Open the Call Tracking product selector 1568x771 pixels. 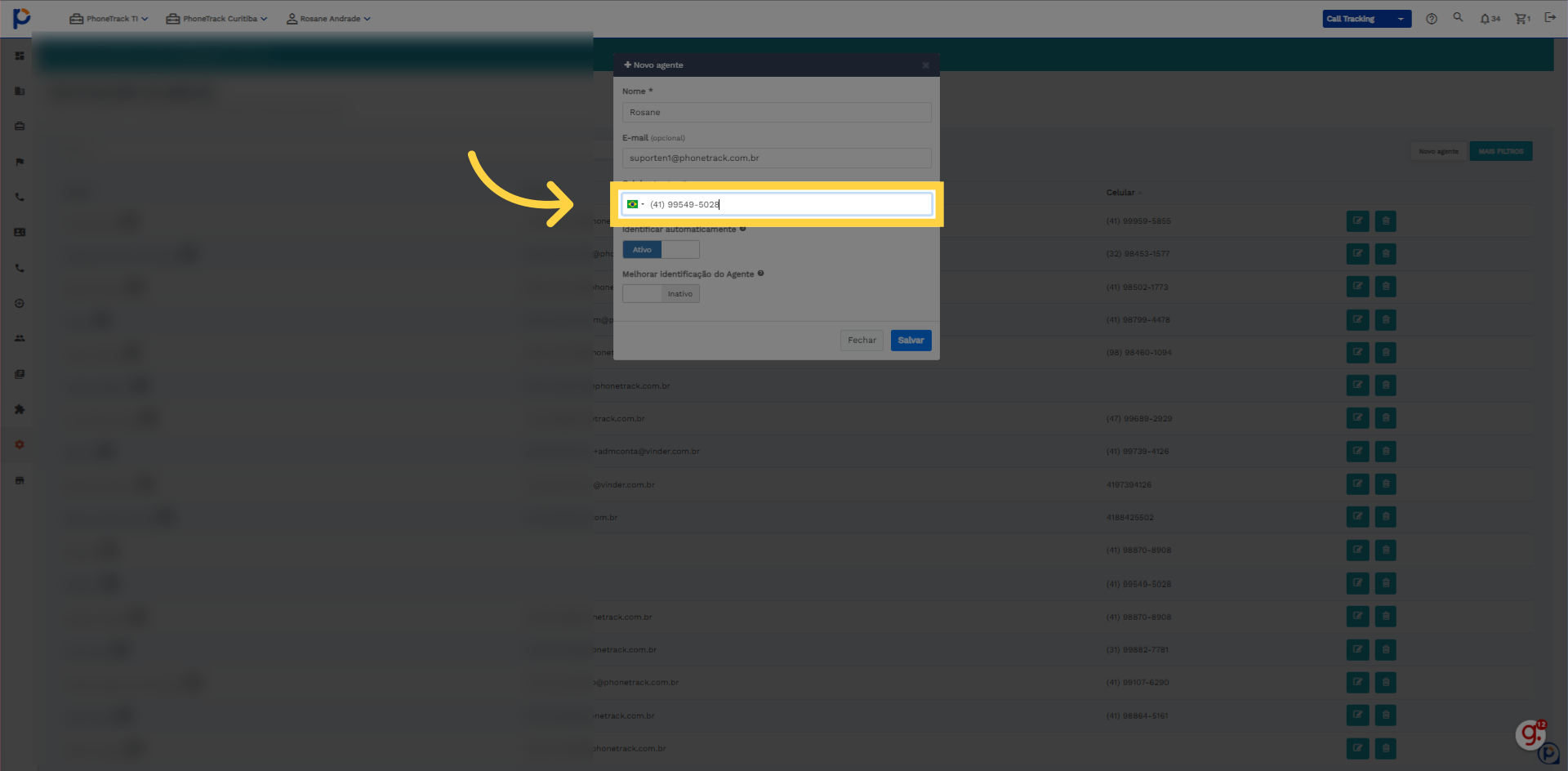(1366, 19)
